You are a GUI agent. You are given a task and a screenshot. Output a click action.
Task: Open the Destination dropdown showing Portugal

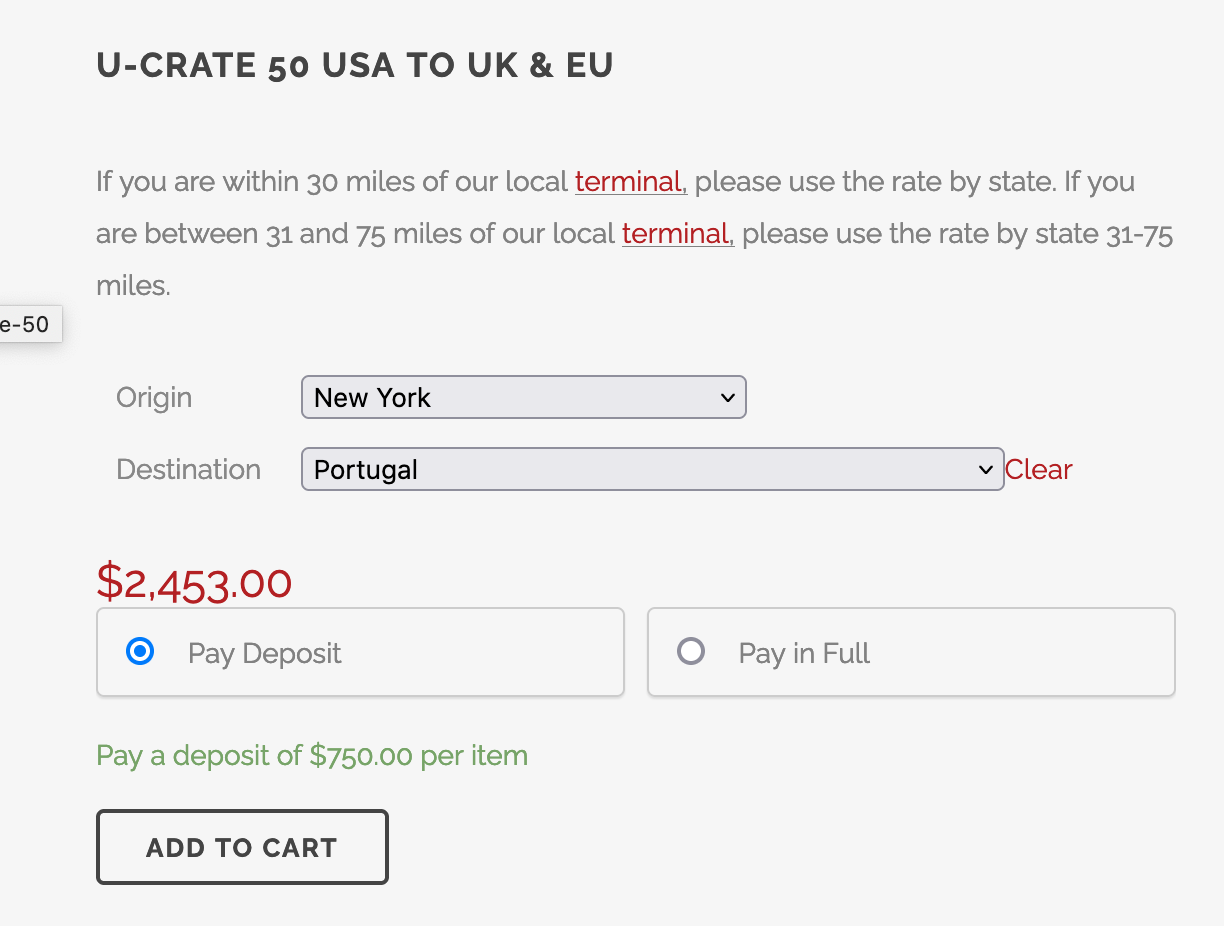(x=640, y=470)
